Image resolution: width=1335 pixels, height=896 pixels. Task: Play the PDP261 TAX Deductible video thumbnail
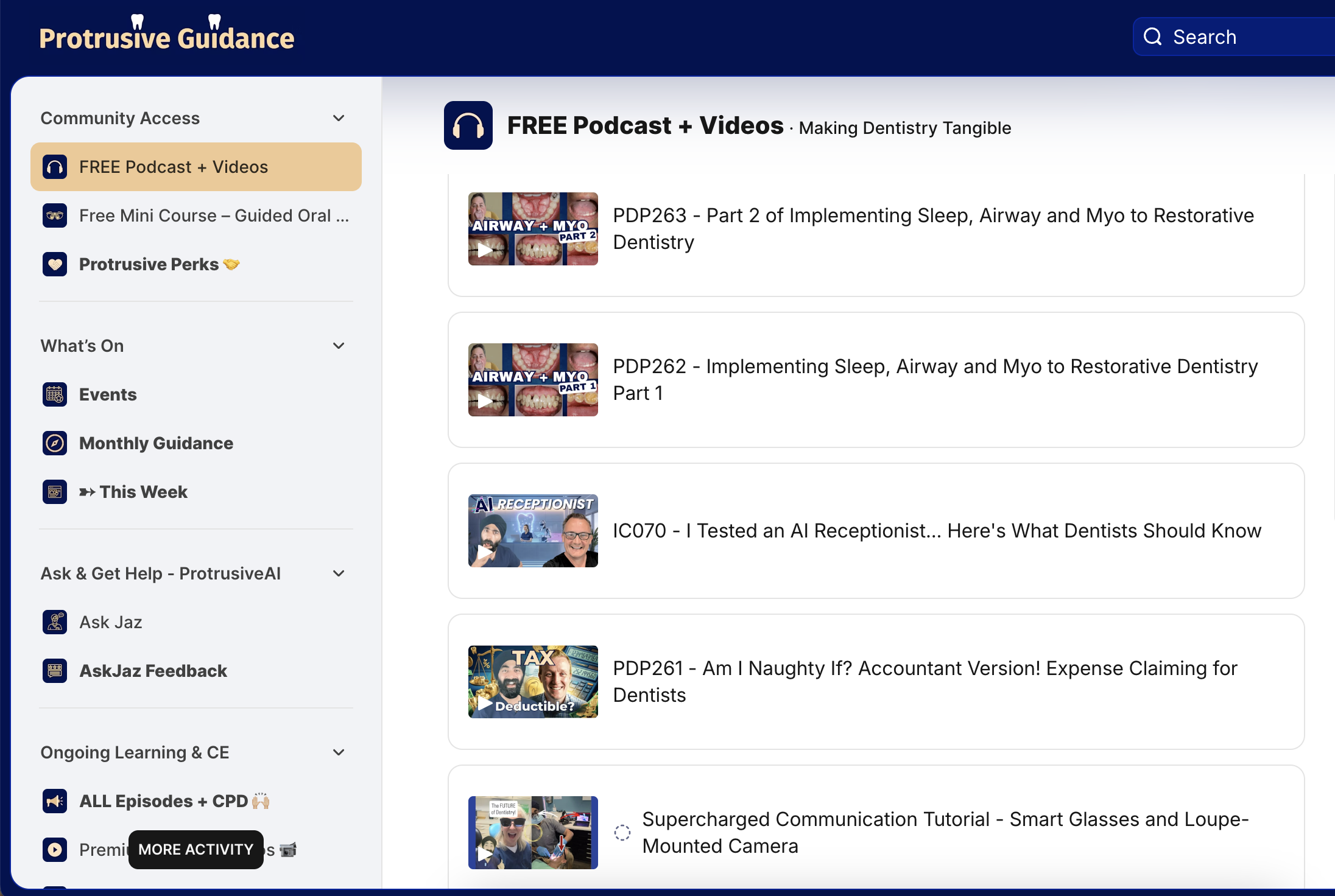click(x=533, y=682)
